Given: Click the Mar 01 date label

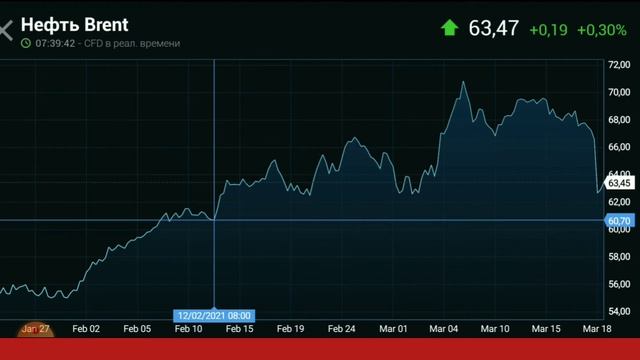Looking at the screenshot, I should click(x=393, y=329).
